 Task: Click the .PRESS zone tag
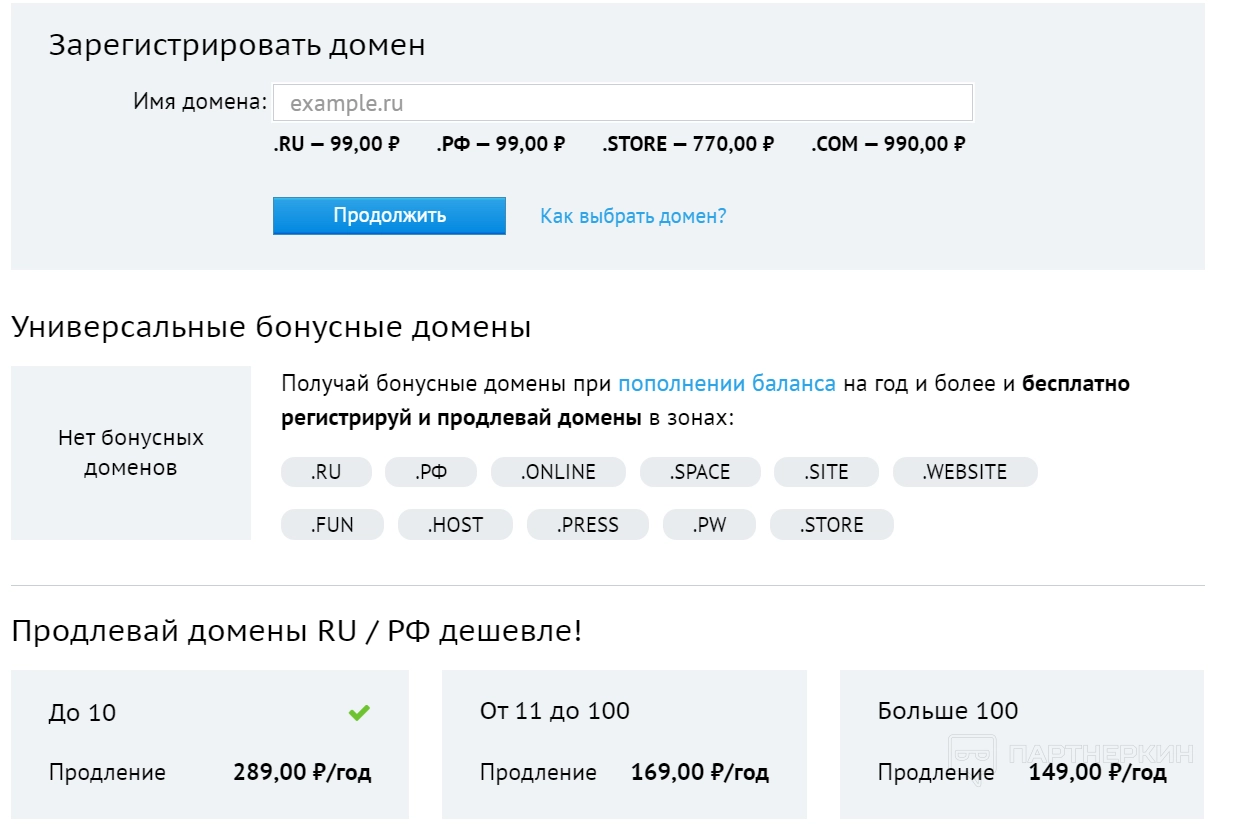(588, 525)
